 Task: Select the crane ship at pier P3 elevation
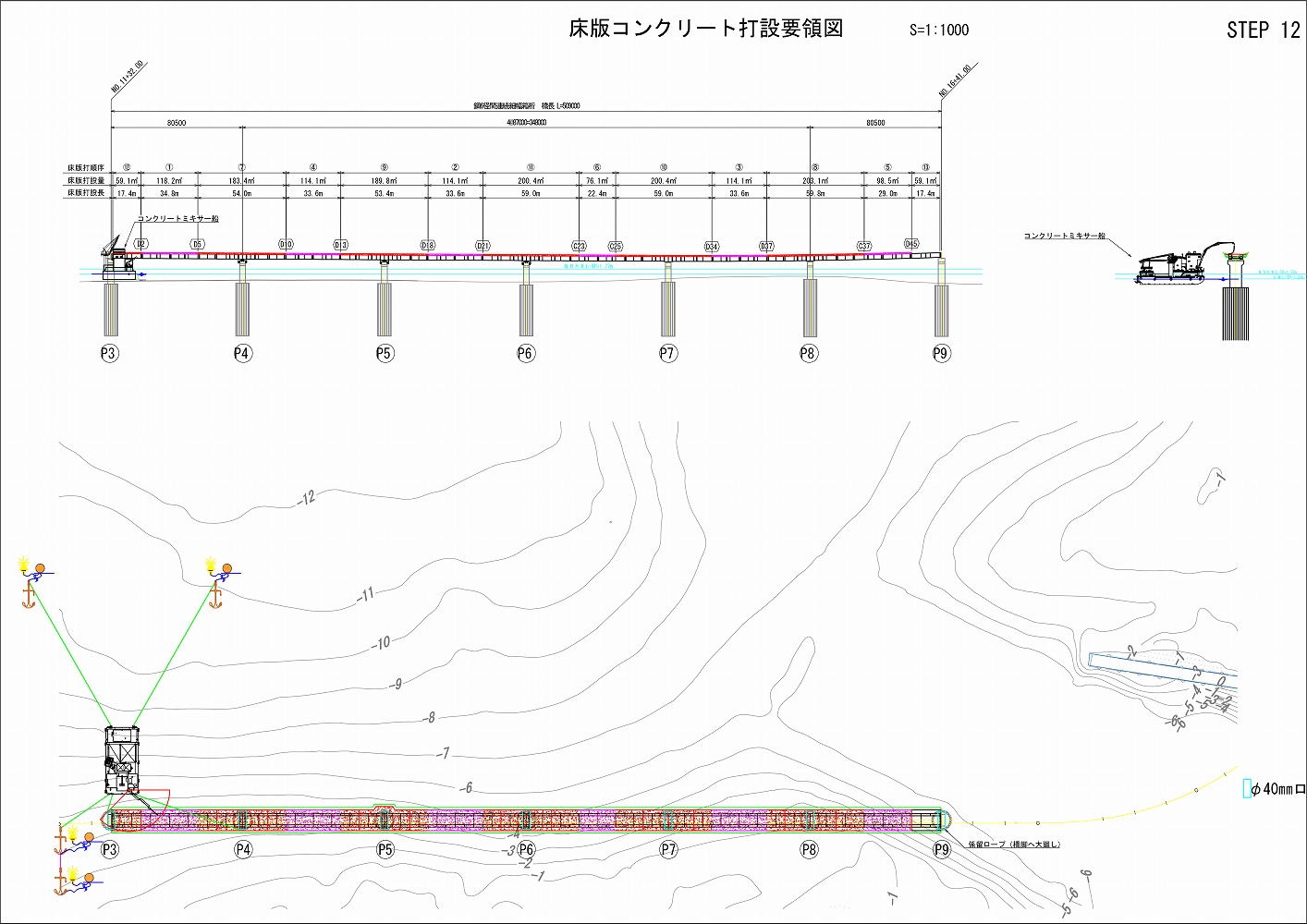pyautogui.click(x=116, y=259)
